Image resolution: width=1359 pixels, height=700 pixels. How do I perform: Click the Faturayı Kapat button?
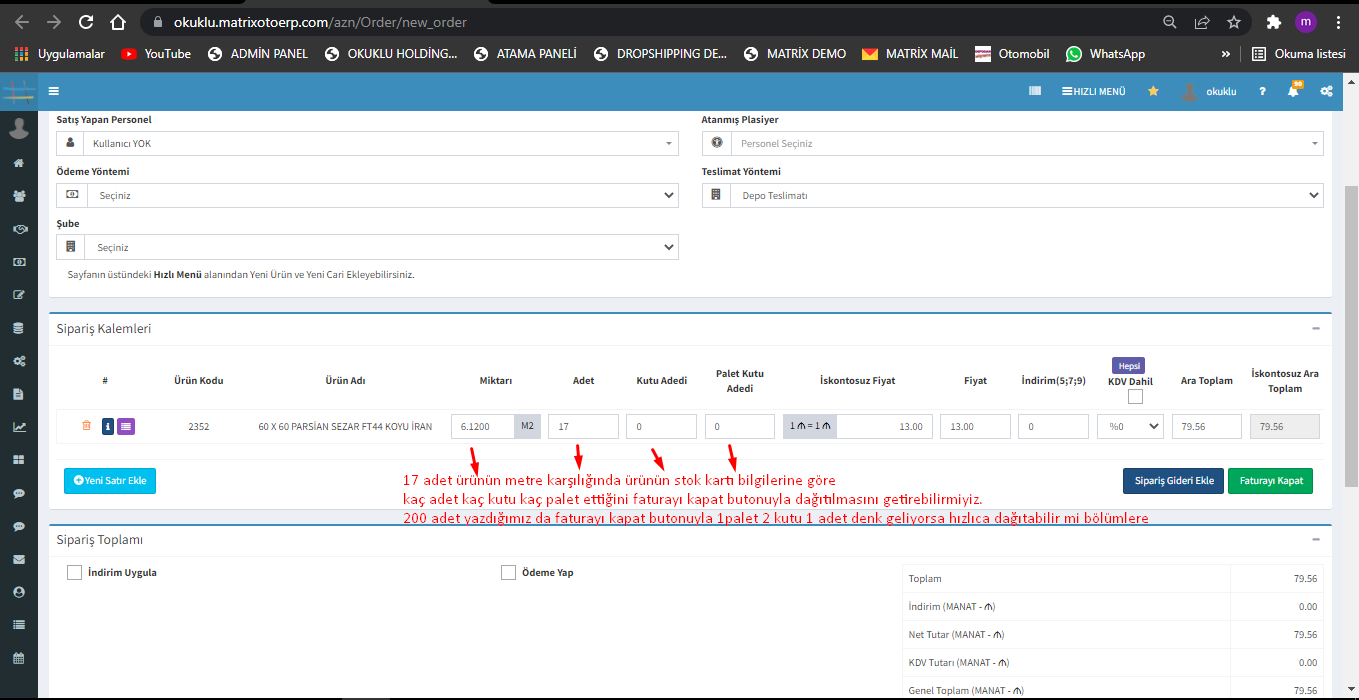pyautogui.click(x=1270, y=481)
